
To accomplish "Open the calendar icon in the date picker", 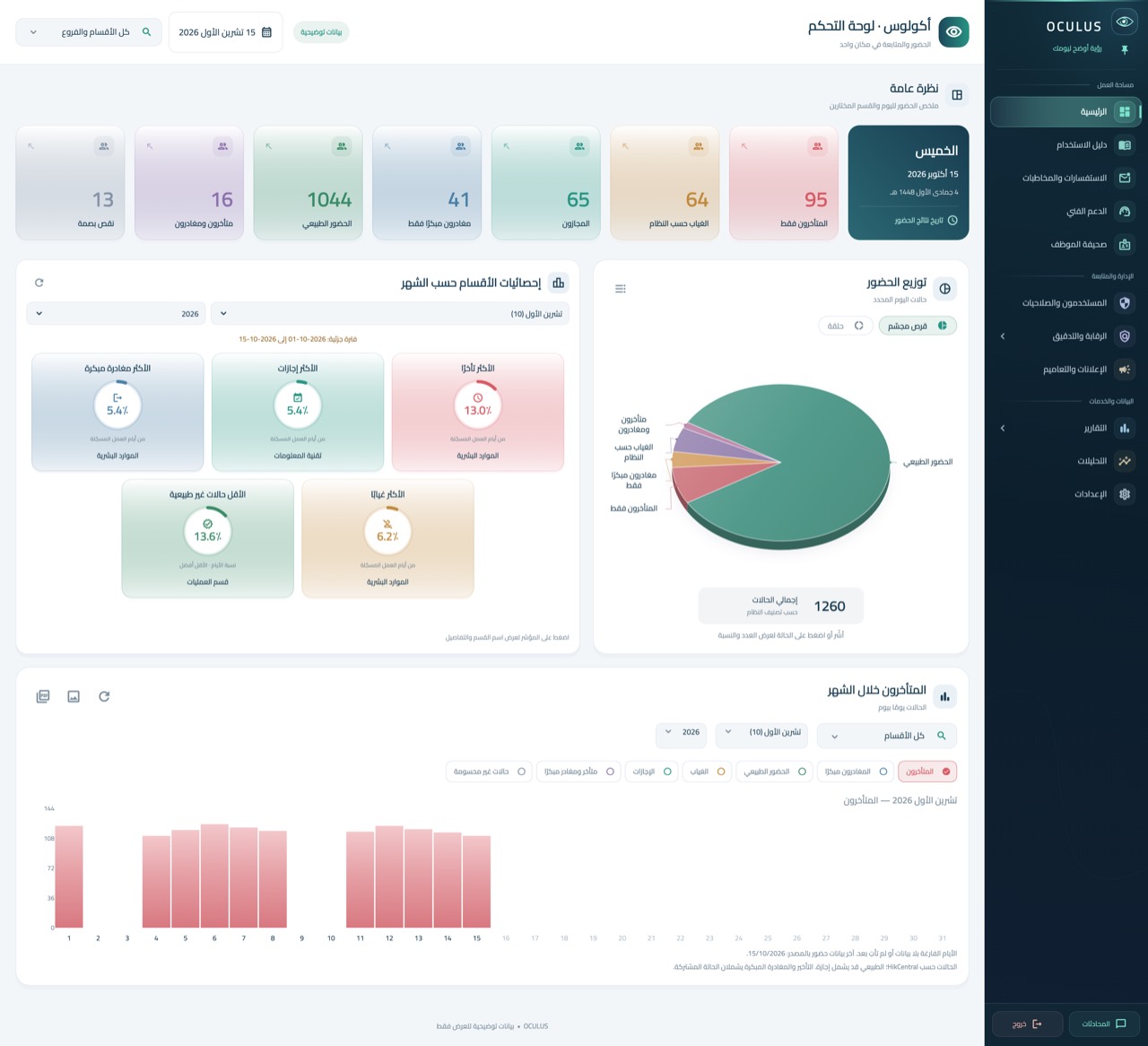I will click(x=266, y=32).
